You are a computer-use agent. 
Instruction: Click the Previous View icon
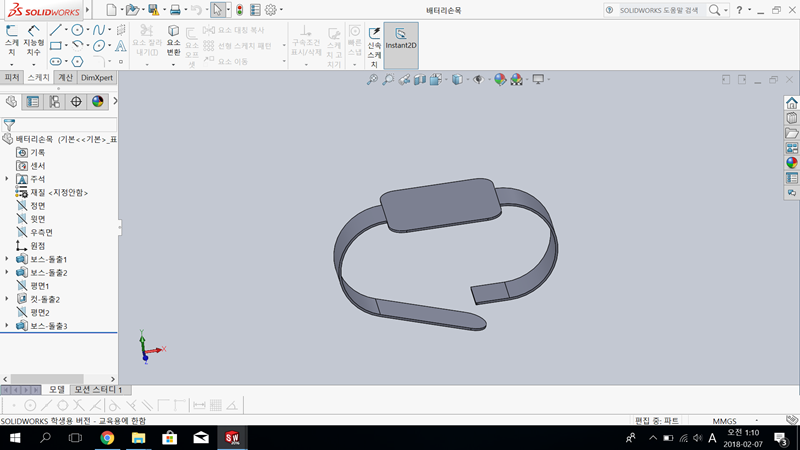pyautogui.click(x=404, y=79)
